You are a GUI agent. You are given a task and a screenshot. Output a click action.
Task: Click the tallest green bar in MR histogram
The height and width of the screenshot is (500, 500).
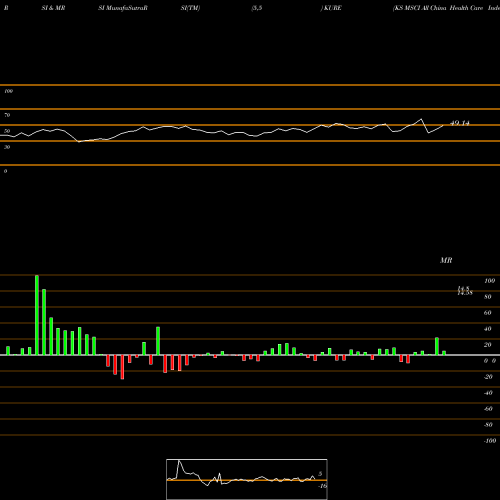(37, 315)
